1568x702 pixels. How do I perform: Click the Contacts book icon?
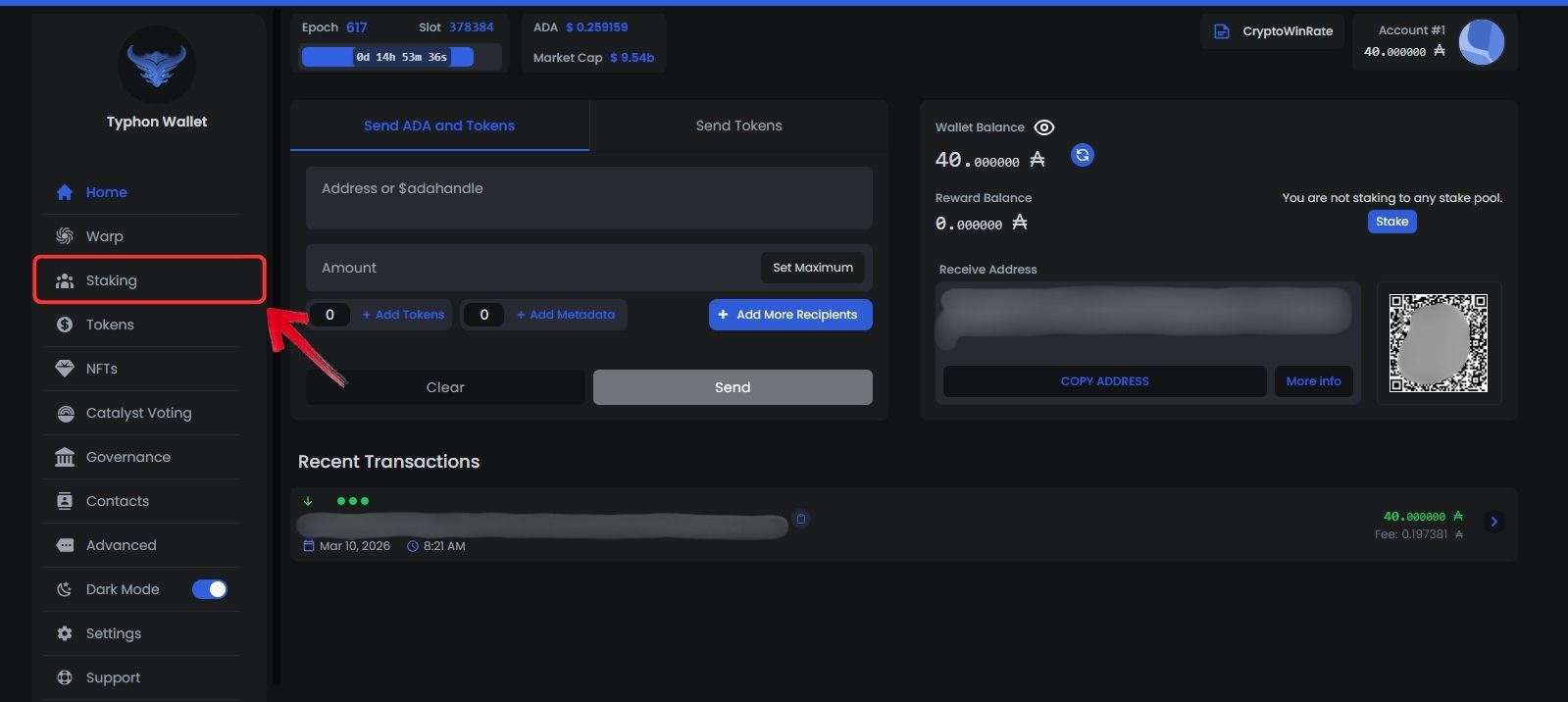click(x=65, y=501)
